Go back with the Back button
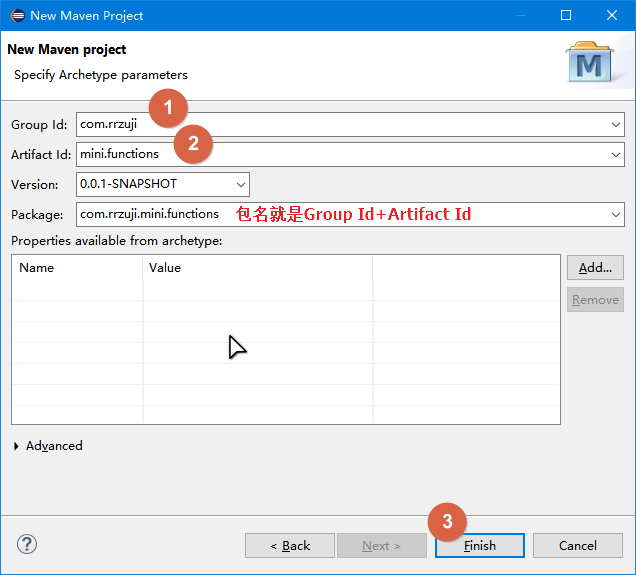 [x=290, y=546]
